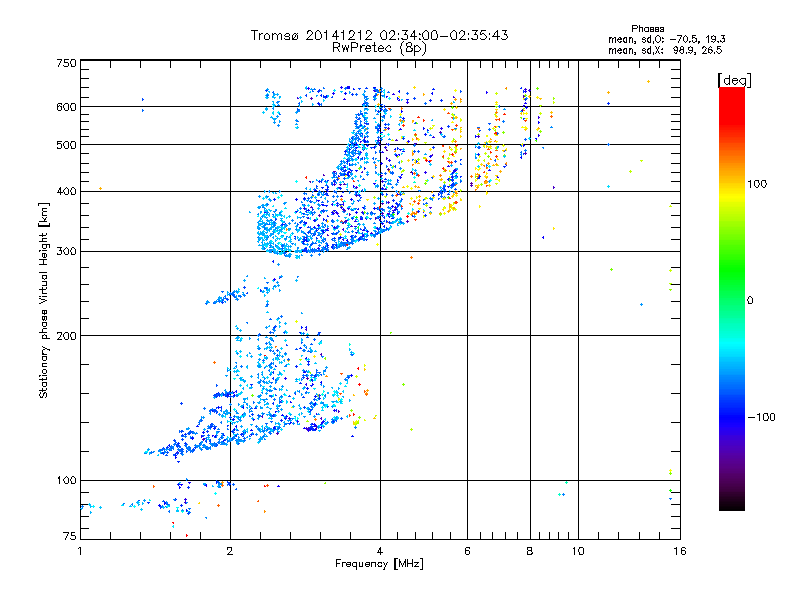Viewport: 800px width, 600px height.
Task: Click the x-axis tick label '10'
Action: click(x=578, y=551)
